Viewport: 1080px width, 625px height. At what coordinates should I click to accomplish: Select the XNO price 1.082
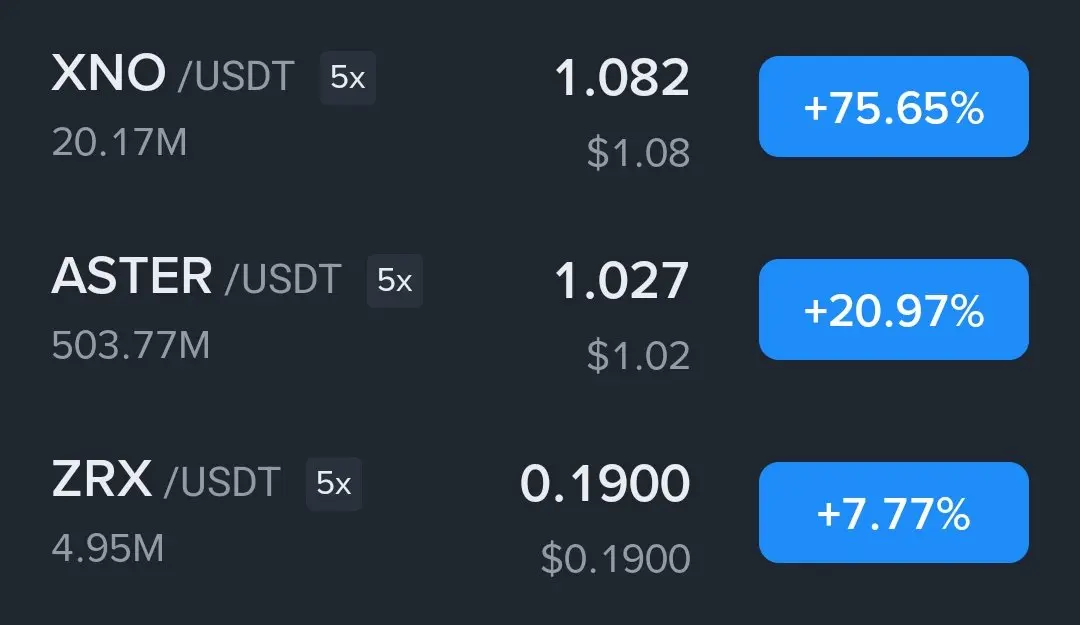[x=621, y=77]
